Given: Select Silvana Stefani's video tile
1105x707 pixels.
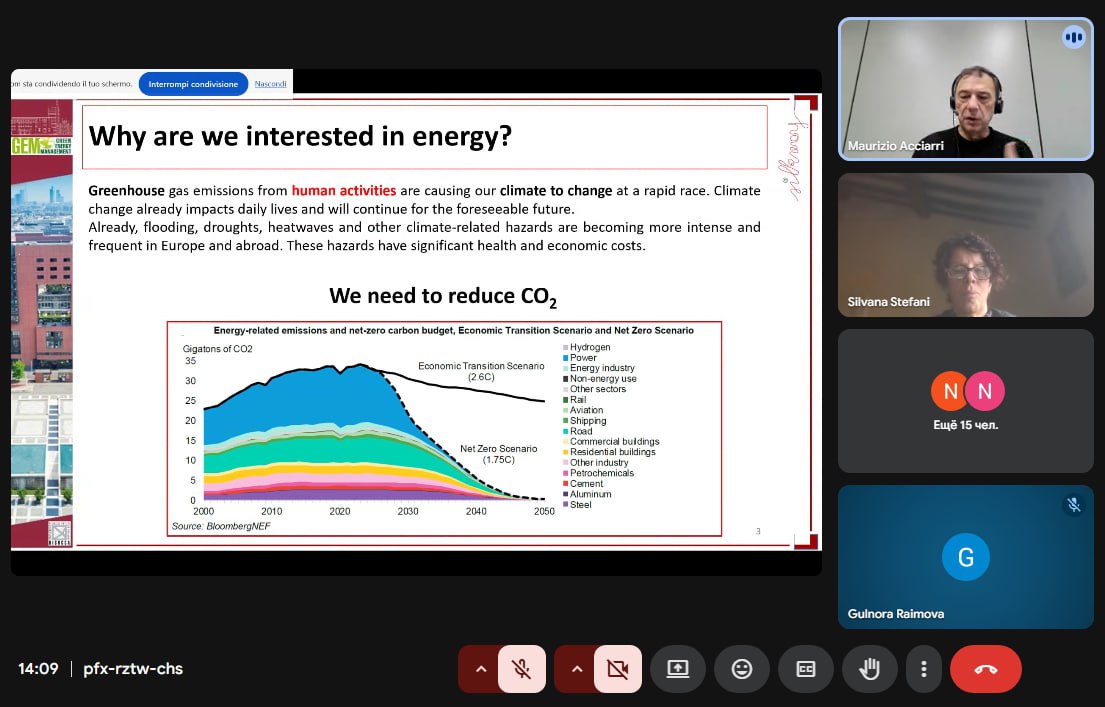Looking at the screenshot, I should pos(965,245).
